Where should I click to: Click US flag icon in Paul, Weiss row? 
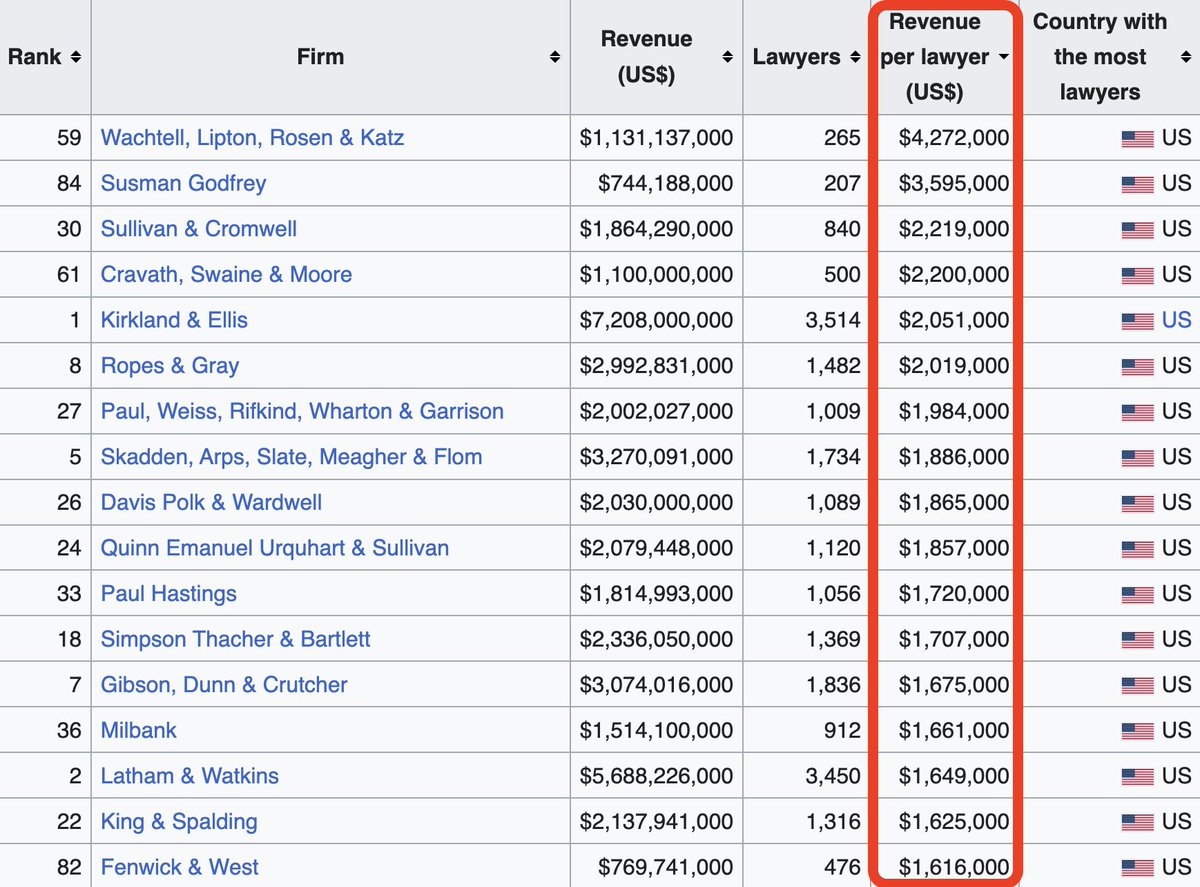pos(1138,412)
